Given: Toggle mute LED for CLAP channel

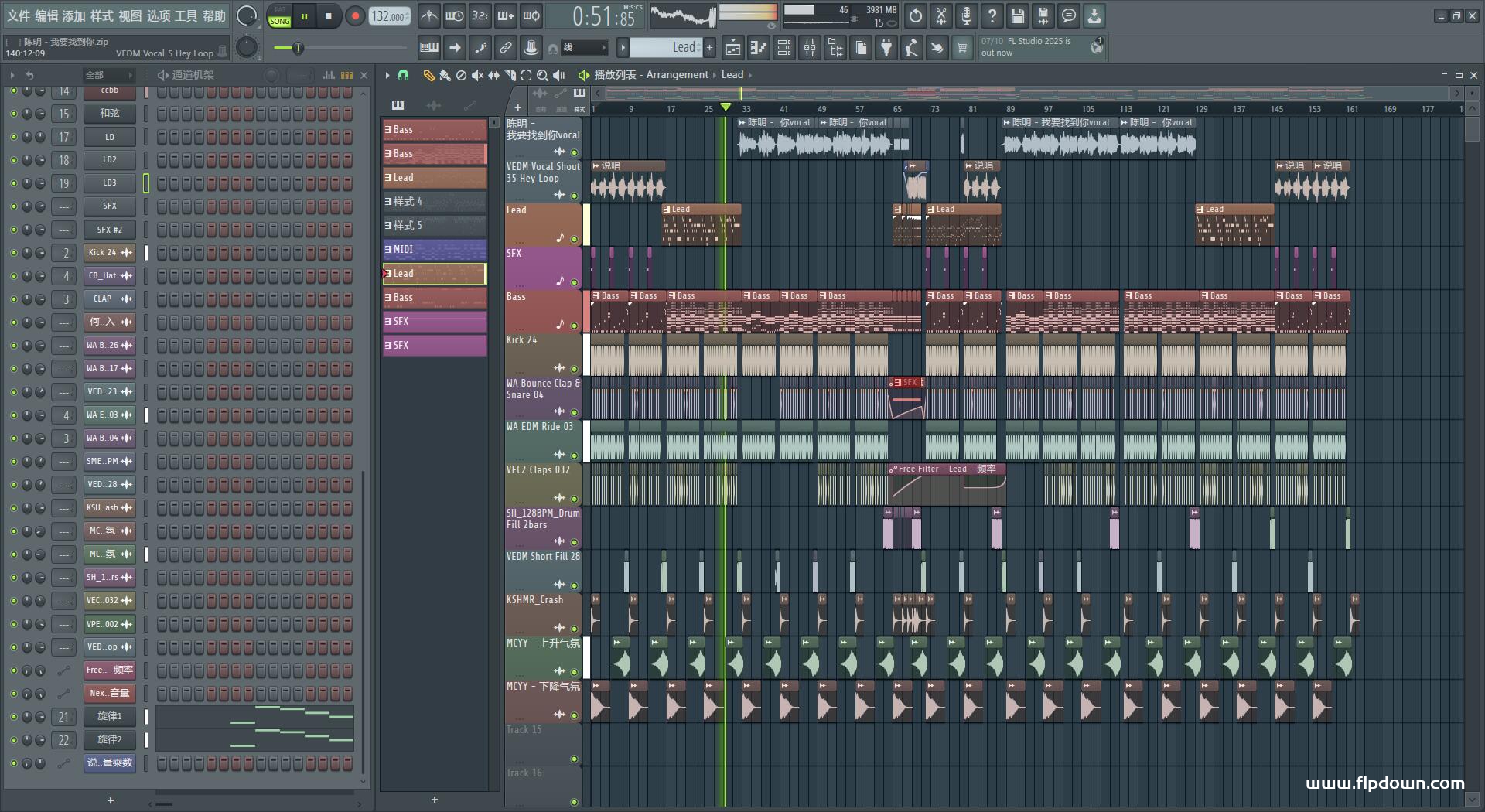Looking at the screenshot, I should tap(13, 299).
